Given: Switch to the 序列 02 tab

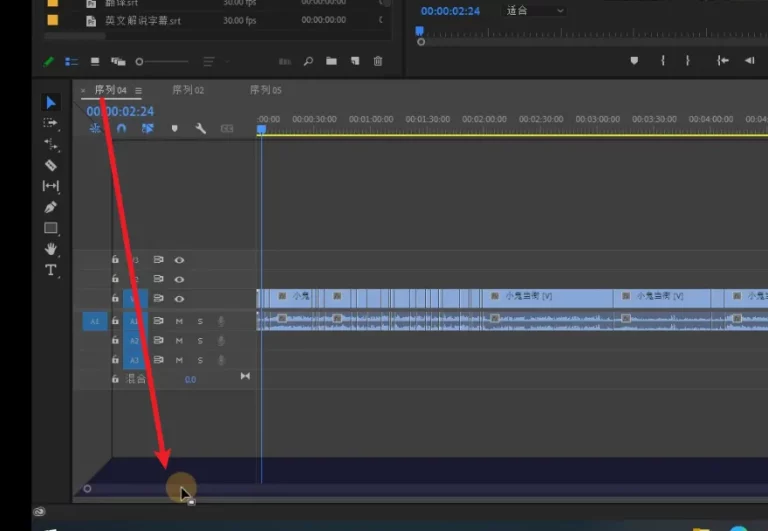Looking at the screenshot, I should pyautogui.click(x=188, y=91).
